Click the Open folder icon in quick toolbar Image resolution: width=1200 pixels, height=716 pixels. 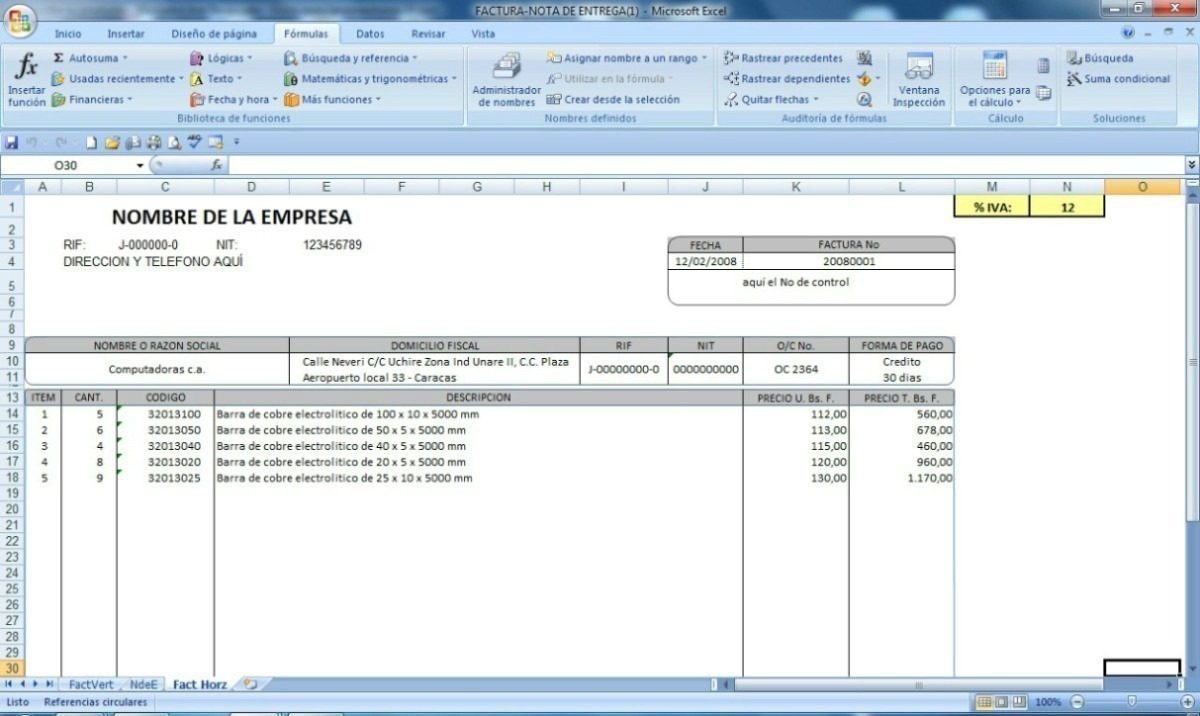pyautogui.click(x=112, y=142)
